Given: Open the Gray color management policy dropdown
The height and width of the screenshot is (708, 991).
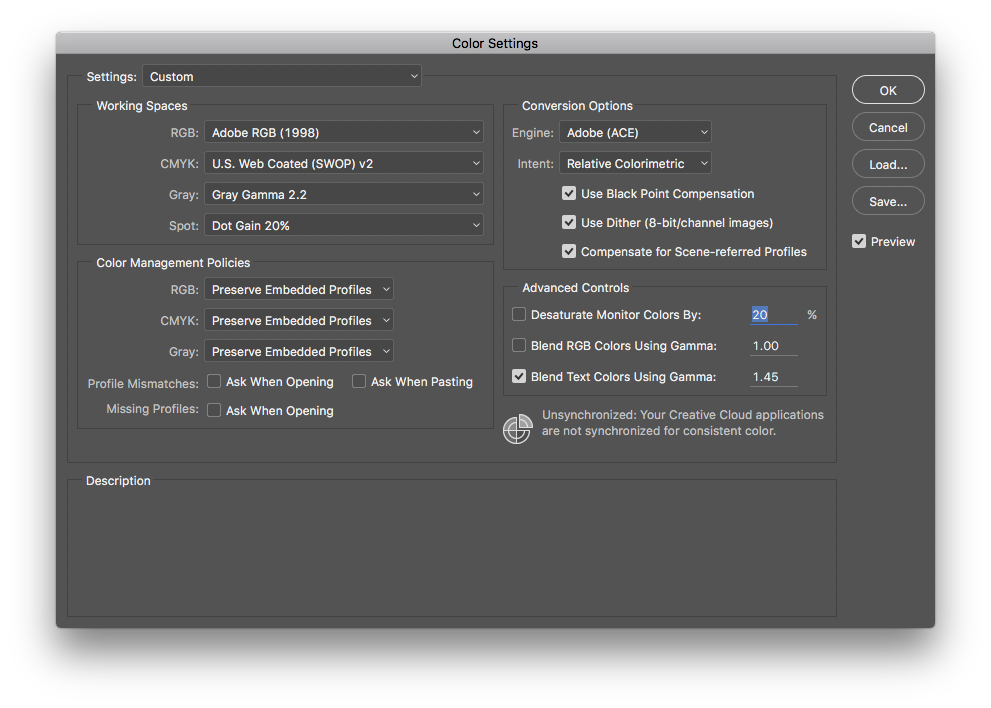Looking at the screenshot, I should pos(298,352).
